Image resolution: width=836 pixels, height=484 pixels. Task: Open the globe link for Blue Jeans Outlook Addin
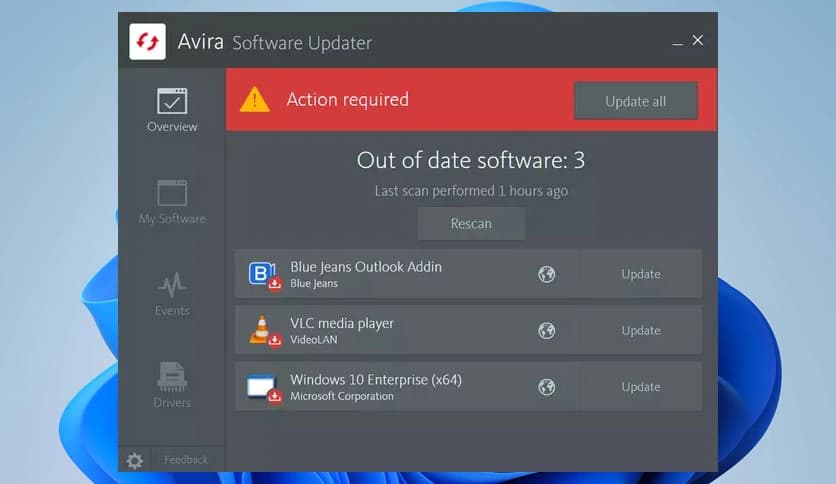(x=546, y=274)
